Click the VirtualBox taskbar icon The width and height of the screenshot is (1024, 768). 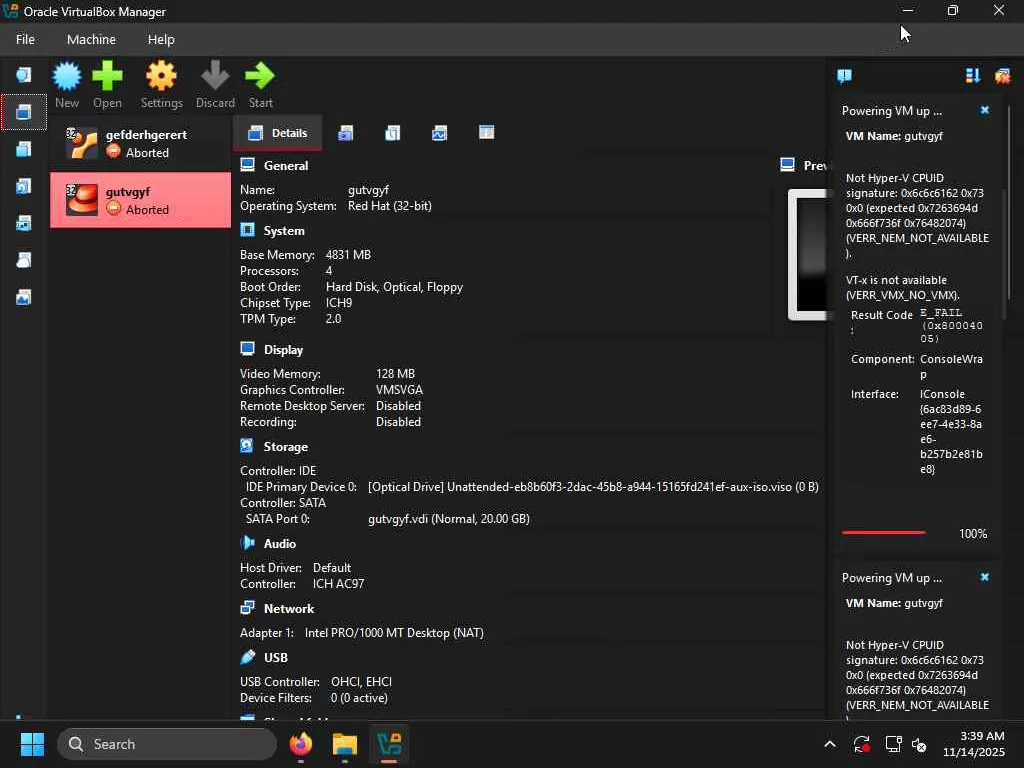pyautogui.click(x=389, y=744)
